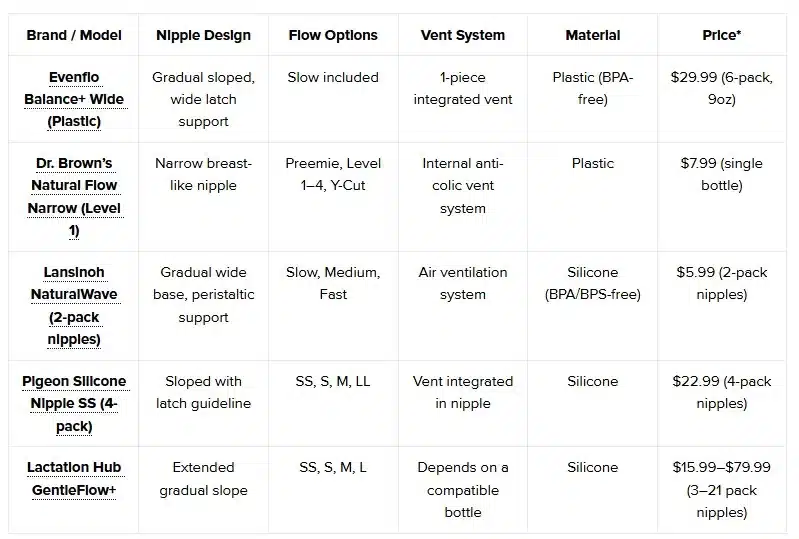Open Pigeon Silicone Nipple SS link
This screenshot has width=799, height=539.
(74, 403)
